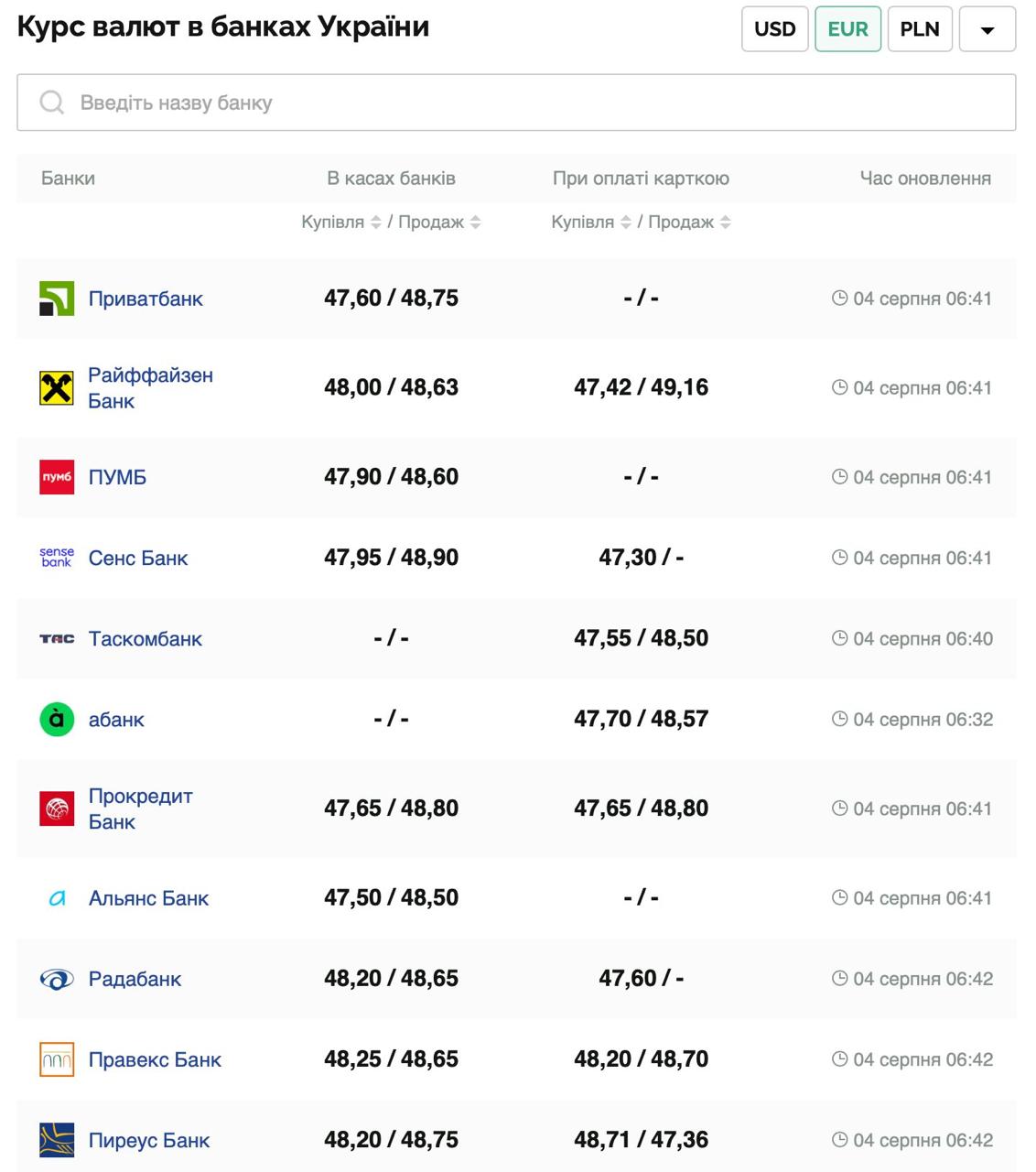Sort card payment rates by Продаж
The height and width of the screenshot is (1172, 1036).
(x=725, y=222)
